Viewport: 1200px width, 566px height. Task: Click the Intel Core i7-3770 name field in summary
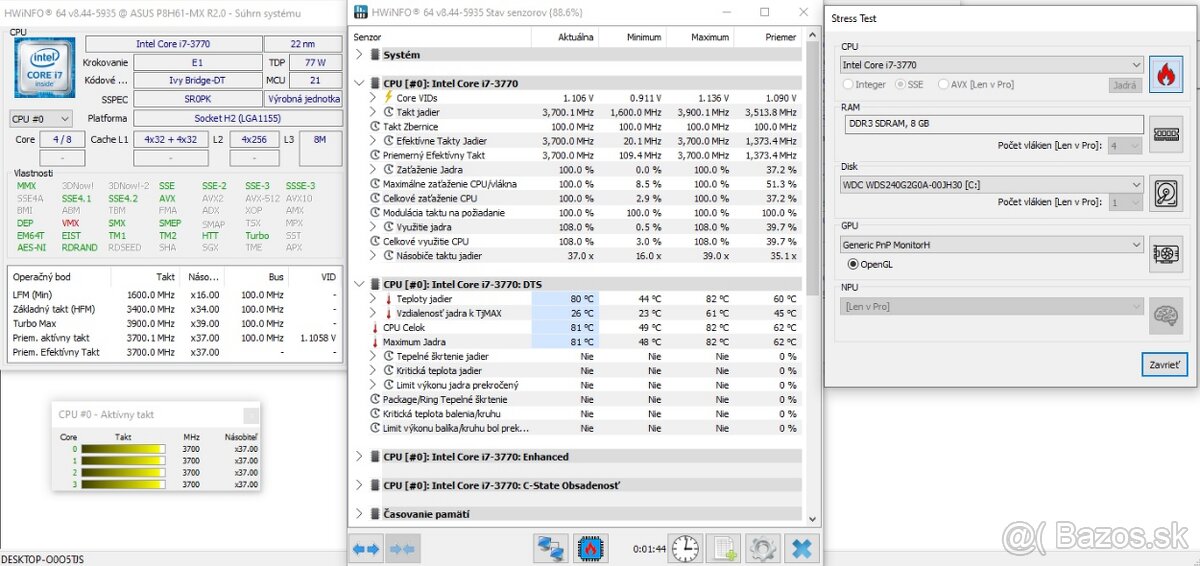coord(172,44)
